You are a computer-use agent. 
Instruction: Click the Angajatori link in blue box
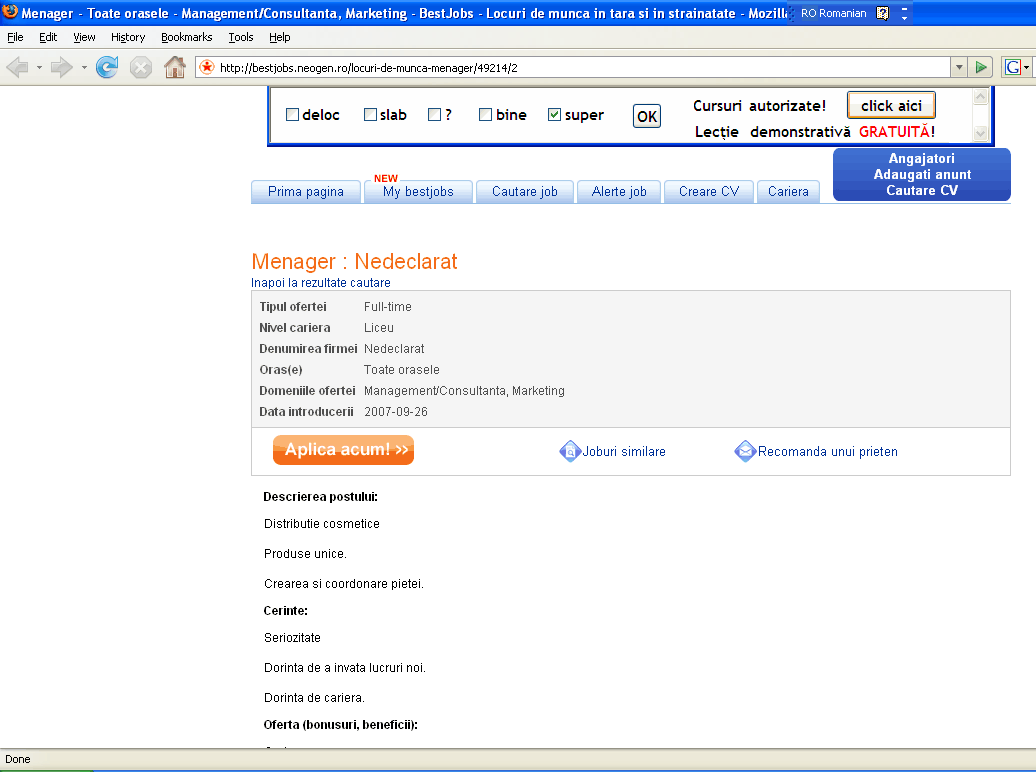922,159
